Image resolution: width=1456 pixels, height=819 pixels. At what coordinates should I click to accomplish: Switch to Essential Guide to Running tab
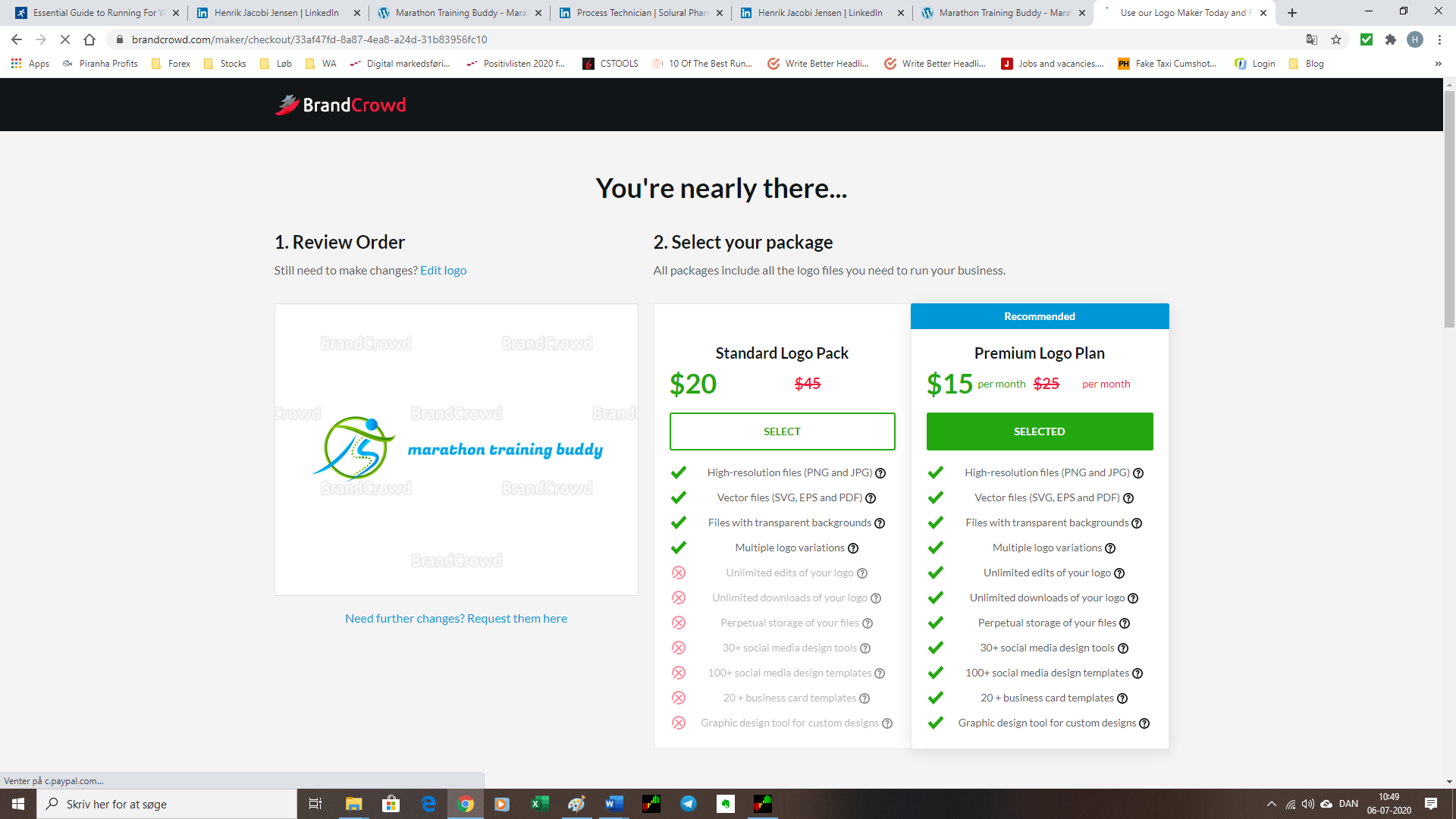point(96,13)
